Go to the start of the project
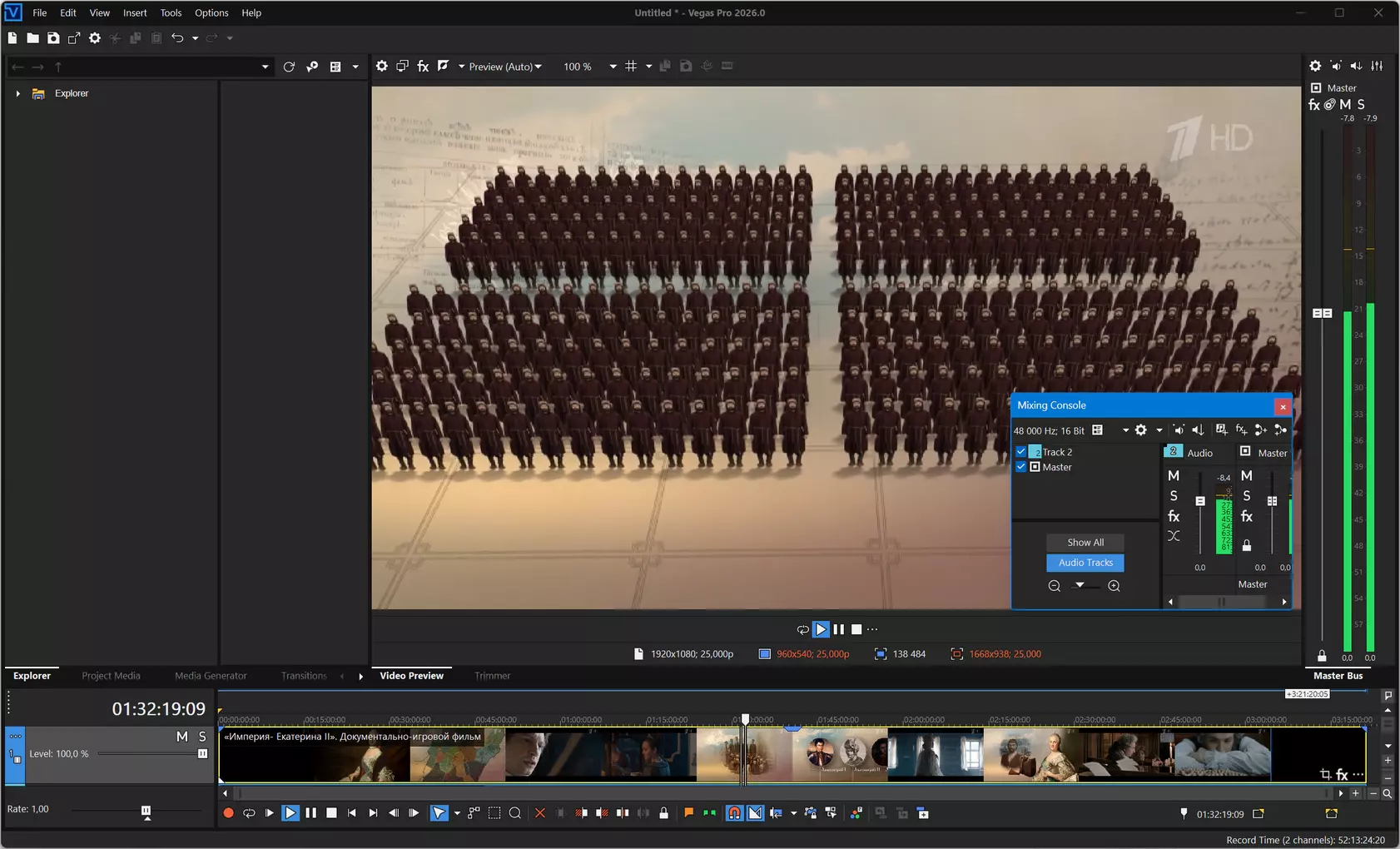Screen dimensions: 1400x849 click(x=352, y=813)
